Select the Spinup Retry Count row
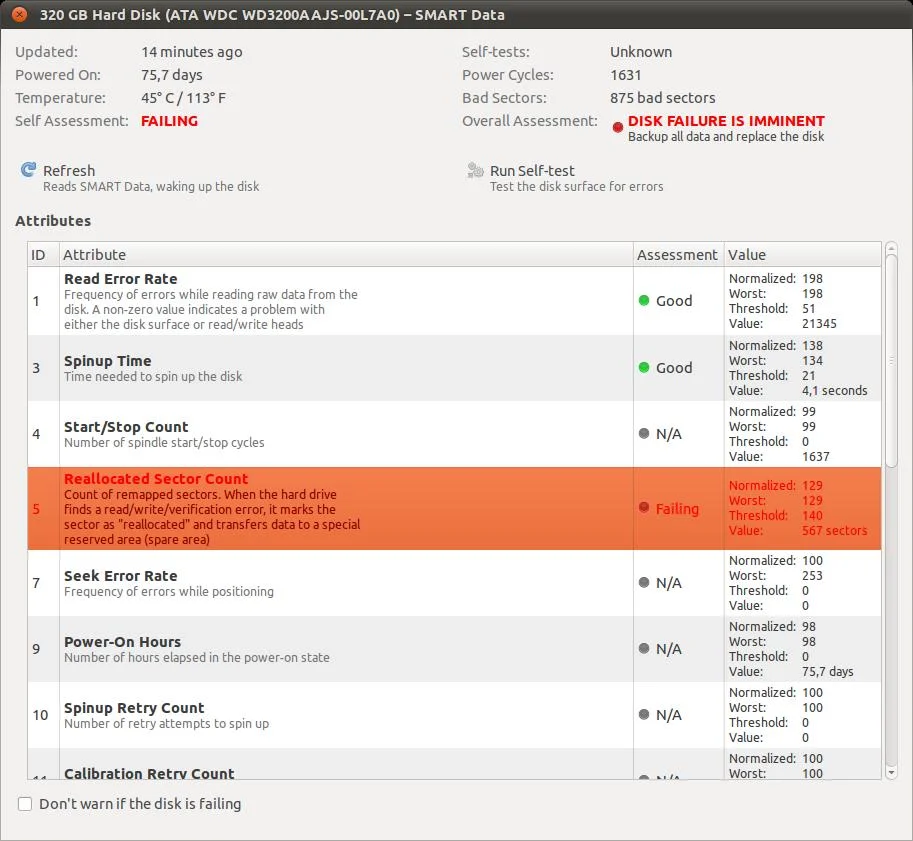Viewport: 913px width, 841px height. pos(454,715)
